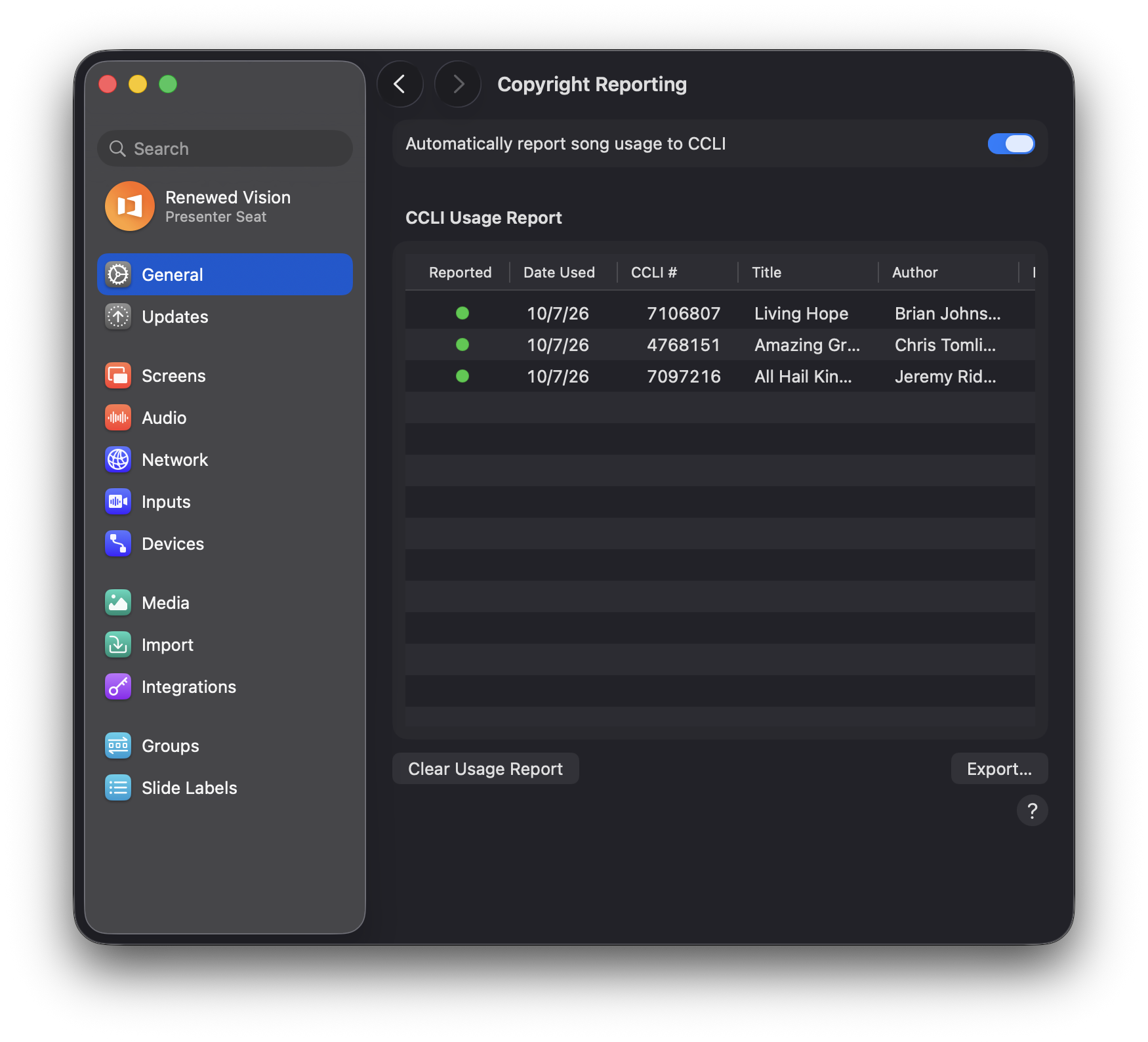Sort by the CCLI # column header
Viewport: 1148px width, 1042px height.
(654, 272)
